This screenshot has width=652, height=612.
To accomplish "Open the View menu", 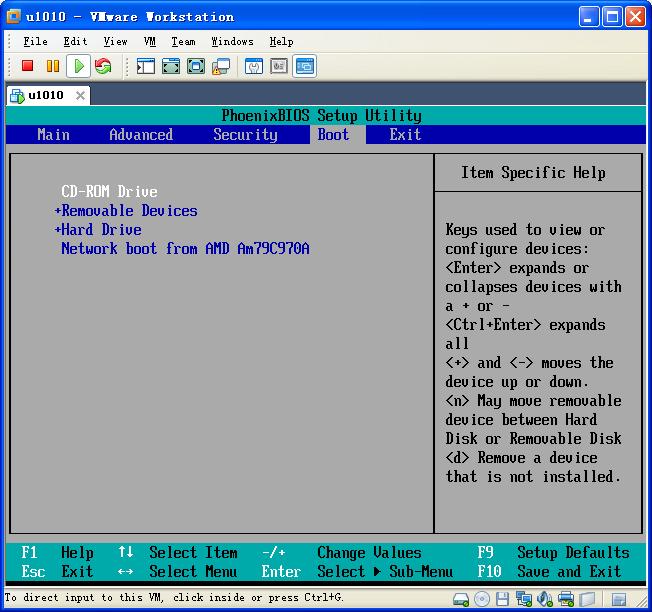I will [115, 42].
